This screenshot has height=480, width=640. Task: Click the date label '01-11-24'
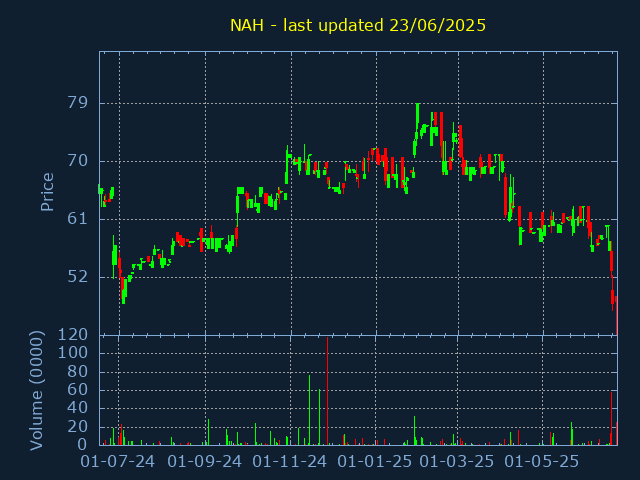290,462
